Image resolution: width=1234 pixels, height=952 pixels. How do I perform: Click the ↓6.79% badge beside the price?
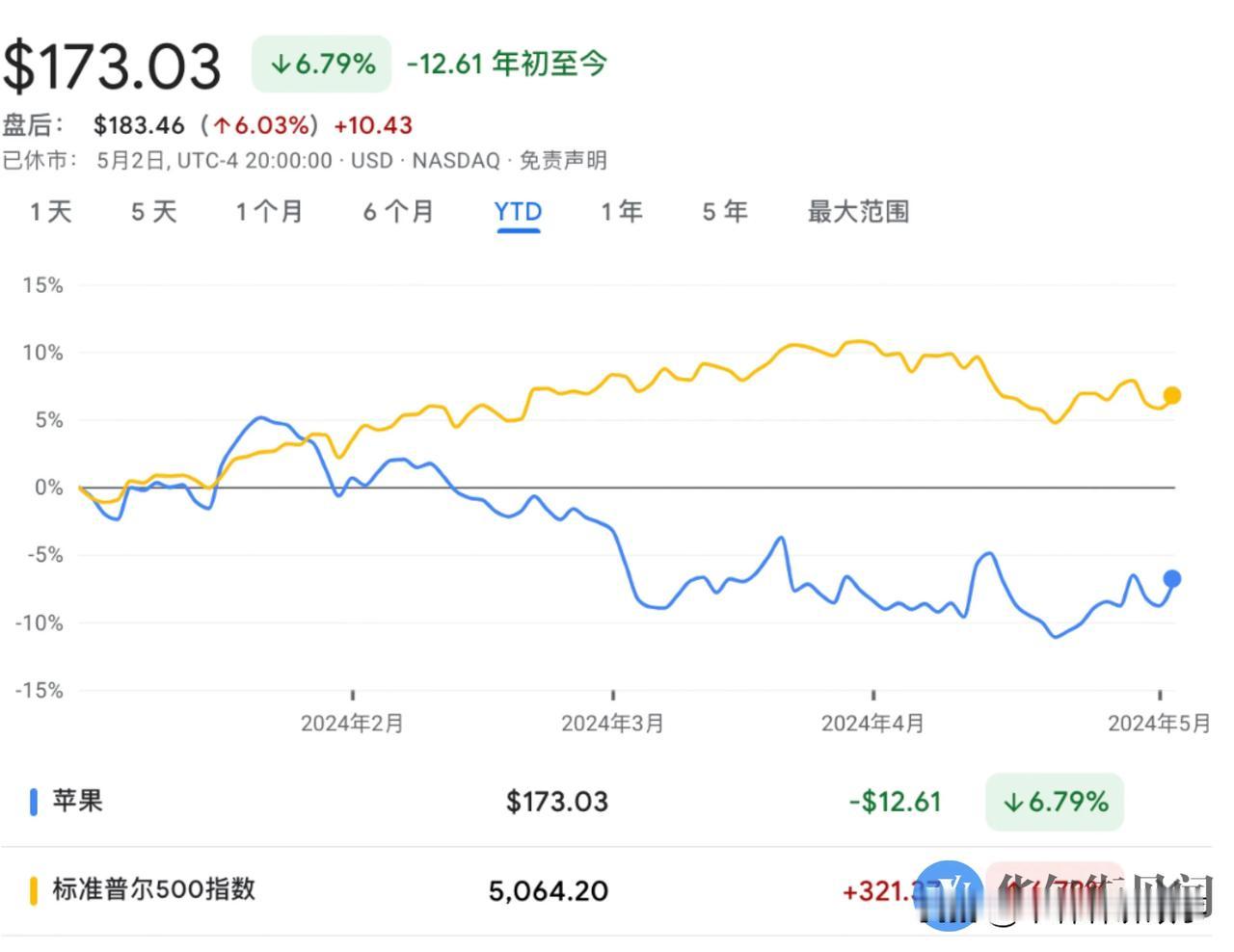[322, 64]
